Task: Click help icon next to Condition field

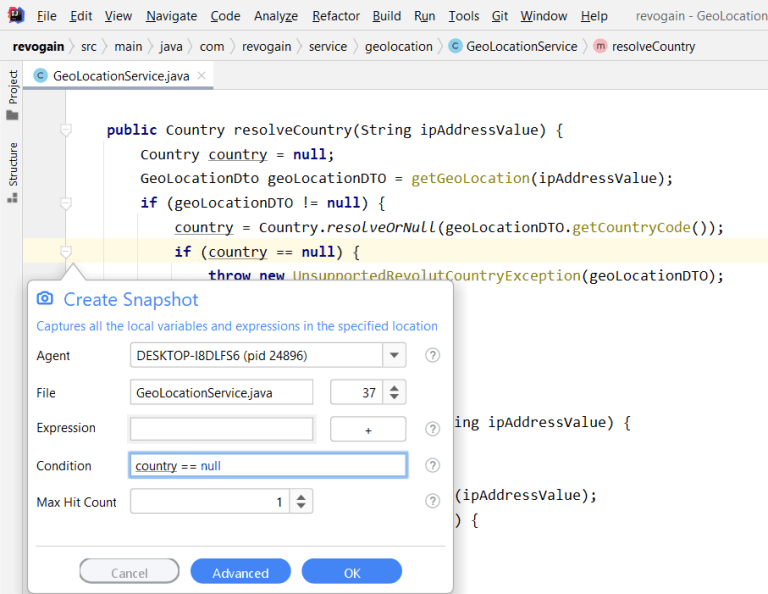Action: [432, 465]
